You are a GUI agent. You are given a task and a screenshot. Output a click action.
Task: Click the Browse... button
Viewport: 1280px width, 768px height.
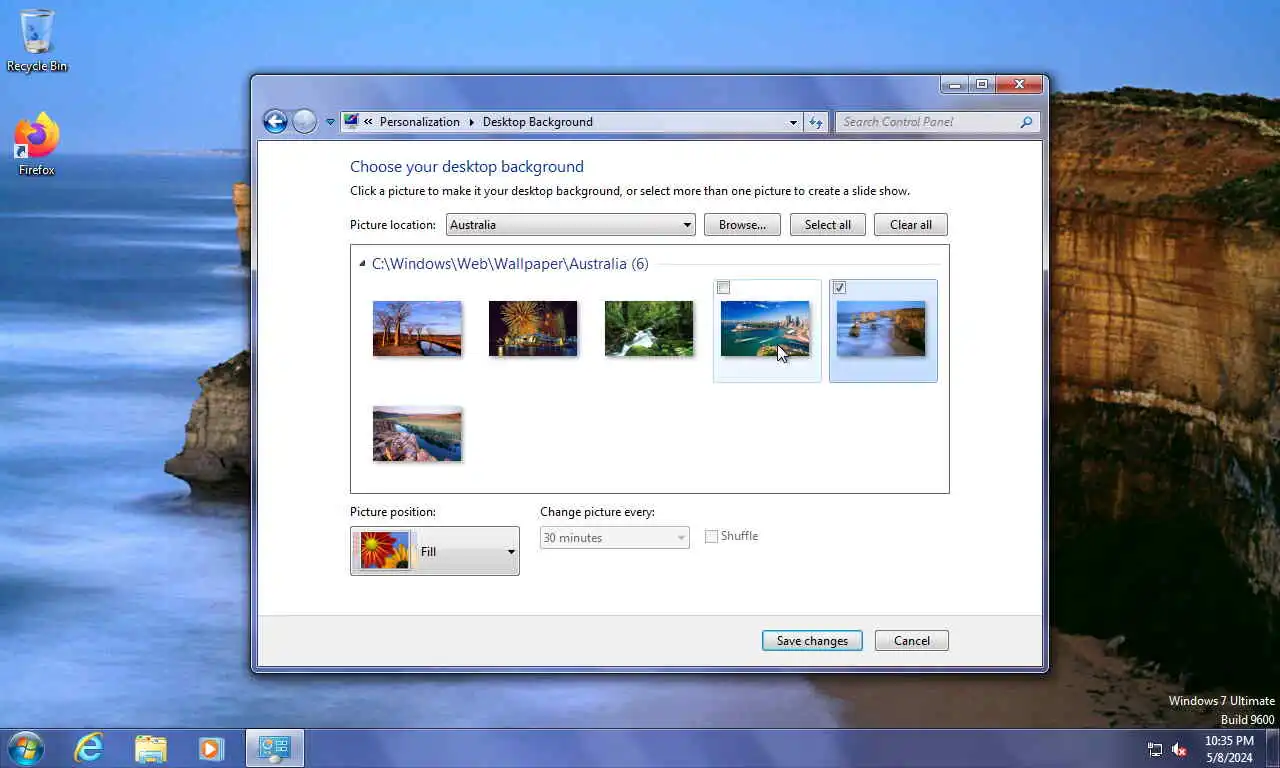tap(742, 225)
